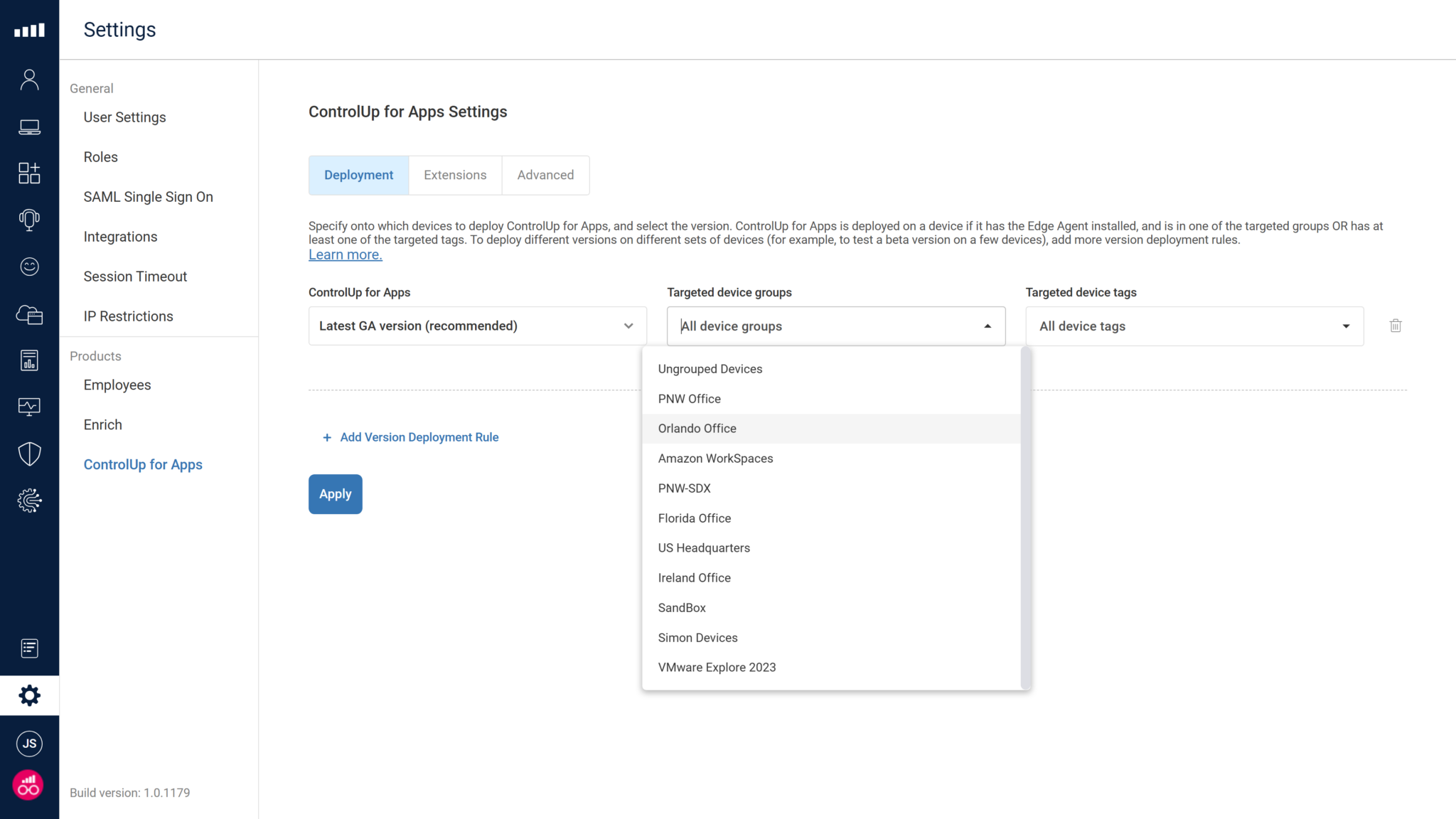Open the devices laptop icon in sidebar

tap(29, 127)
